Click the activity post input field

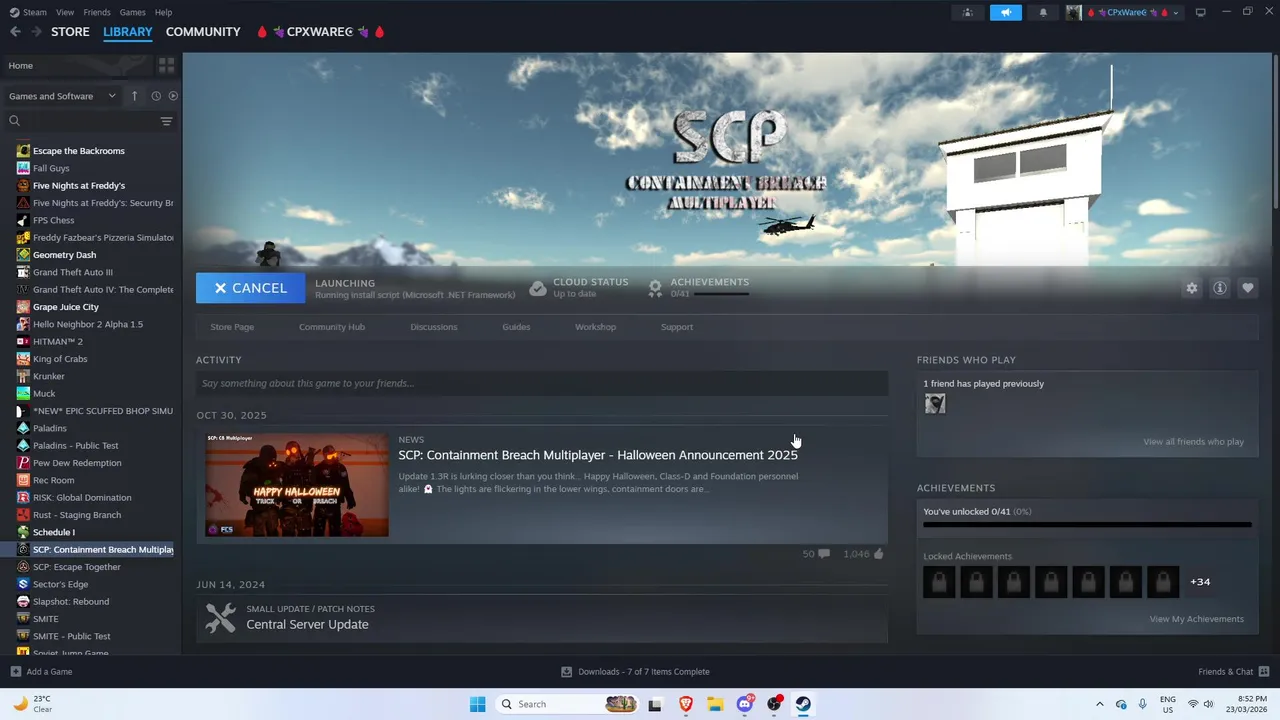click(x=542, y=383)
